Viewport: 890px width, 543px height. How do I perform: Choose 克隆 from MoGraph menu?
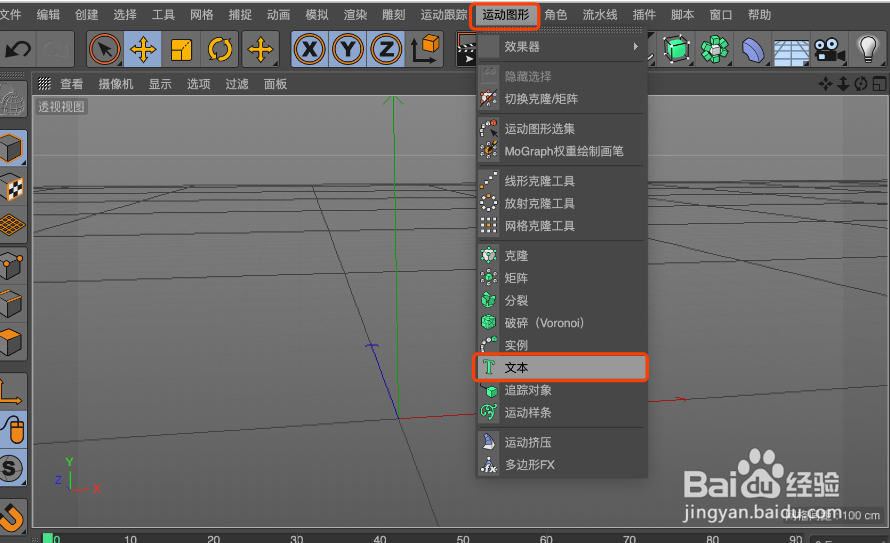(561, 255)
